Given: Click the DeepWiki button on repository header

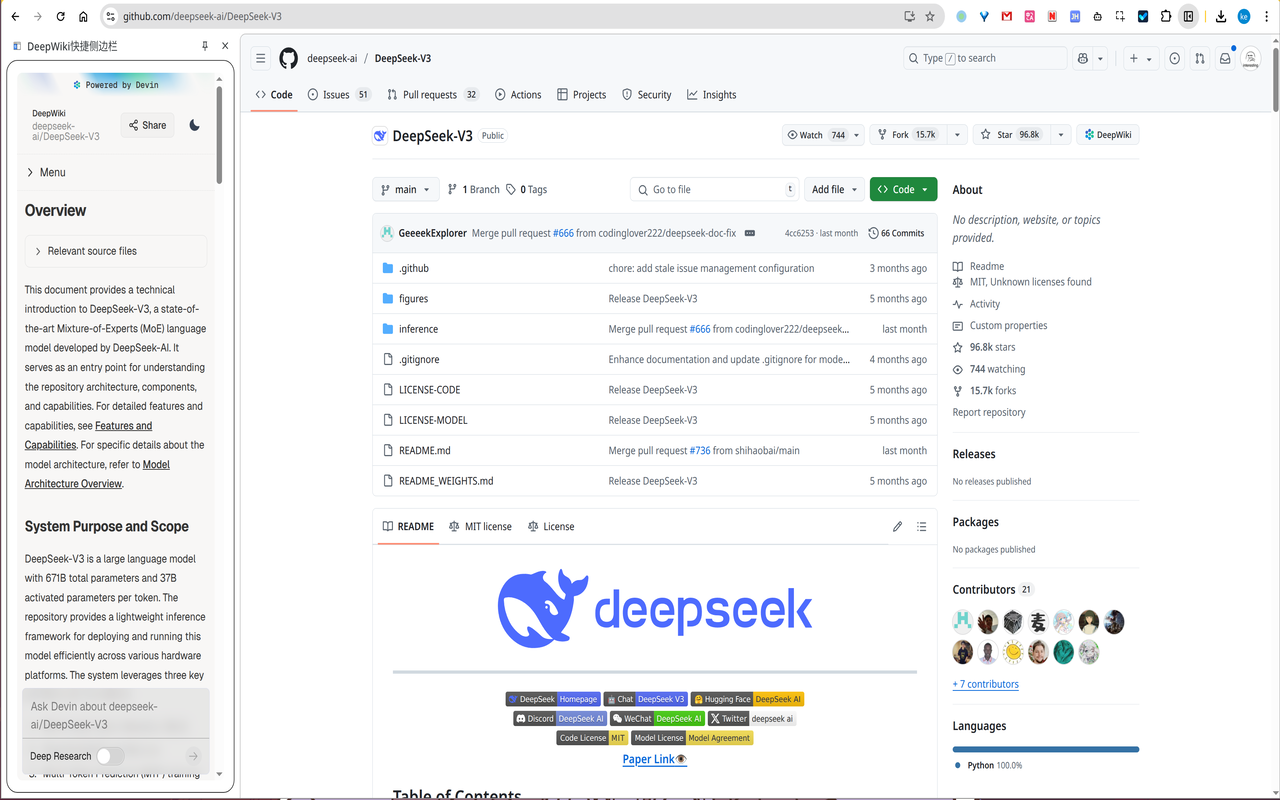Looking at the screenshot, I should [1108, 134].
